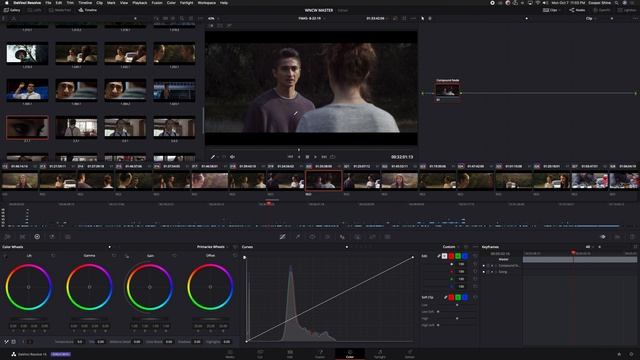Open Project Settings gear icon
Screen dimensions: 640x360
(631, 354)
